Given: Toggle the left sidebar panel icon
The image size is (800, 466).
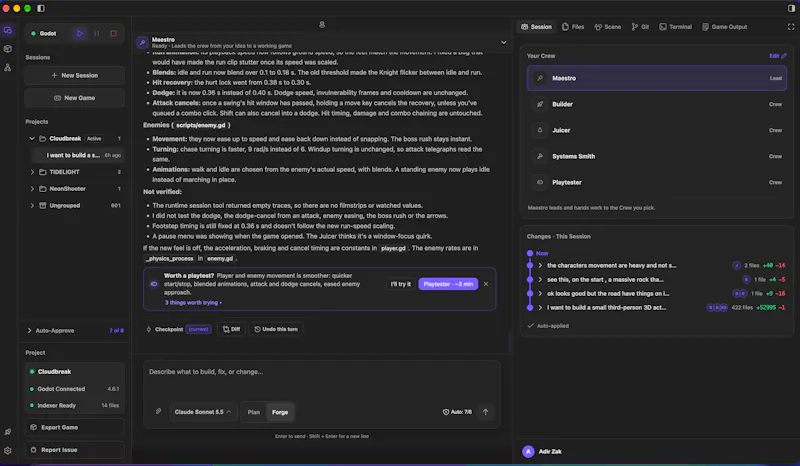Looking at the screenshot, I should point(41,8).
